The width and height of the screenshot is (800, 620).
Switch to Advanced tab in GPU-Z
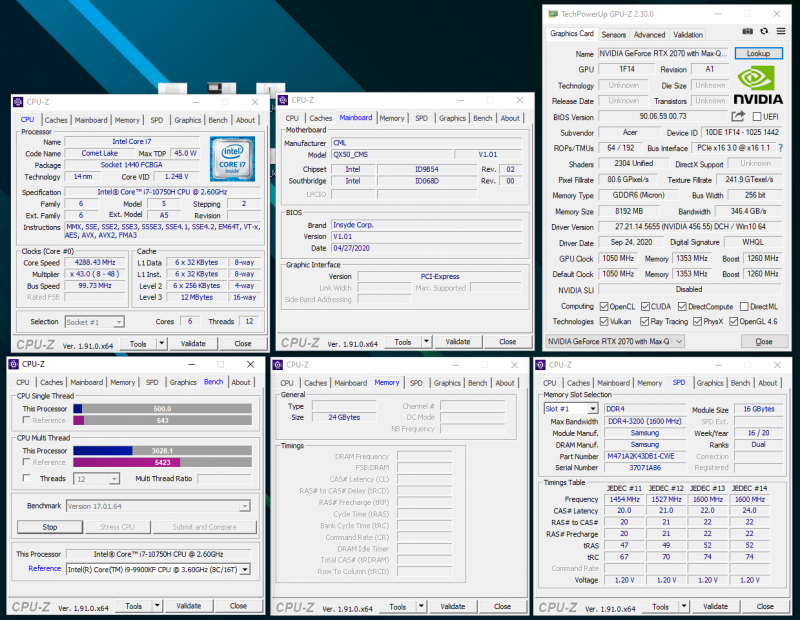tap(649, 35)
